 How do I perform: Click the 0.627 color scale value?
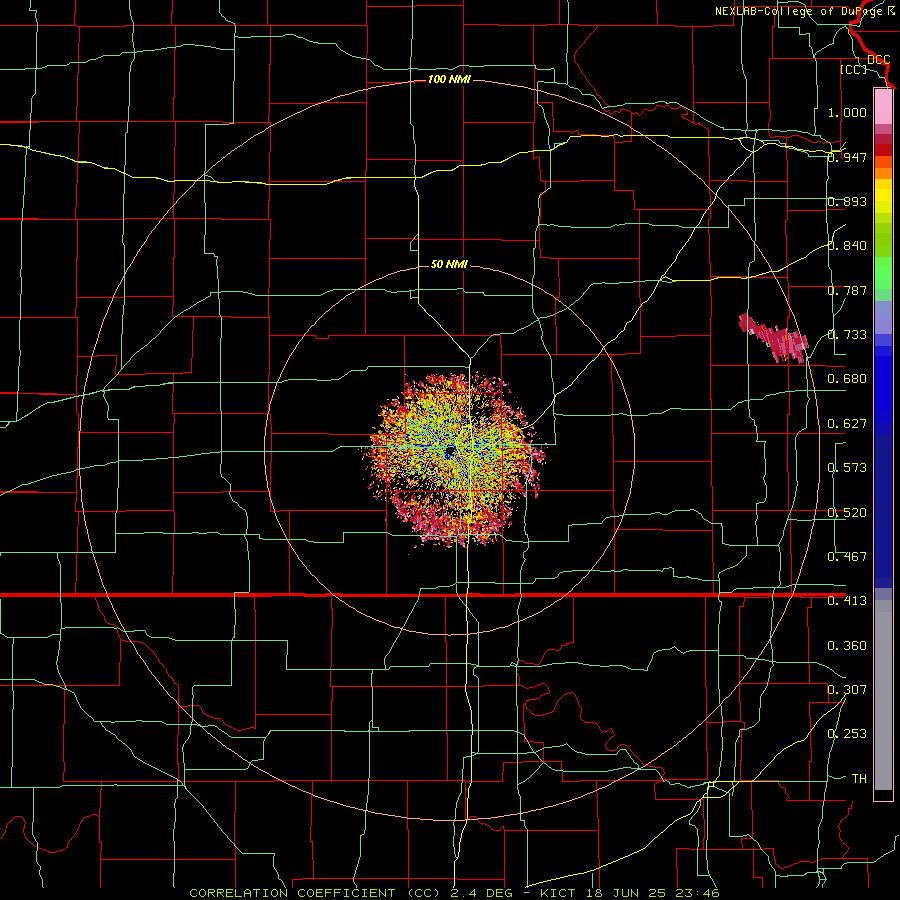click(847, 424)
